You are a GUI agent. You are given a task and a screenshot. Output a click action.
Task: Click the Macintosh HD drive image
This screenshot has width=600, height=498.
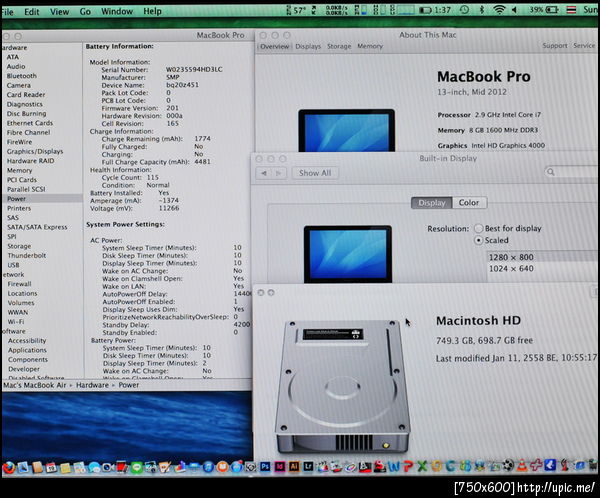click(343, 387)
